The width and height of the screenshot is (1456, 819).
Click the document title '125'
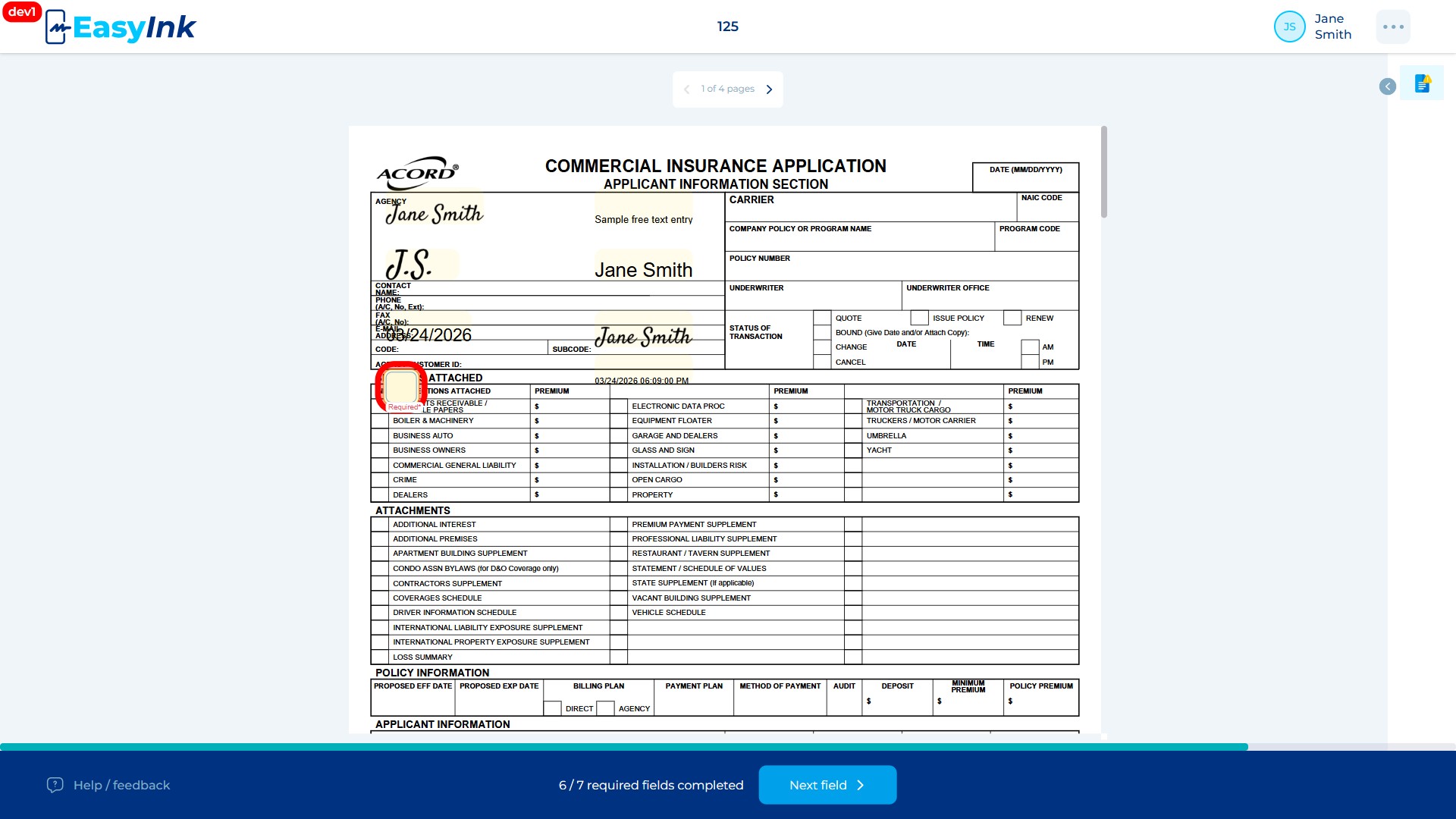click(x=728, y=27)
